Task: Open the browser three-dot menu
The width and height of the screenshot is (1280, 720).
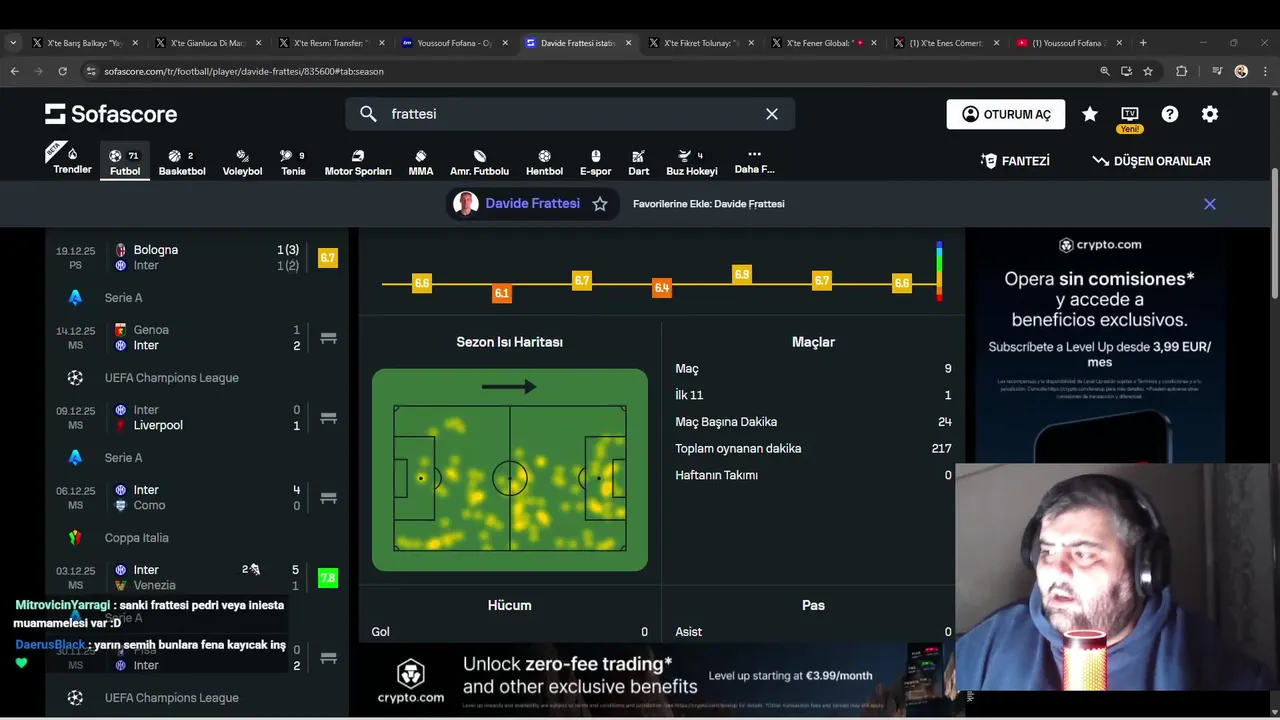Action: (1265, 71)
